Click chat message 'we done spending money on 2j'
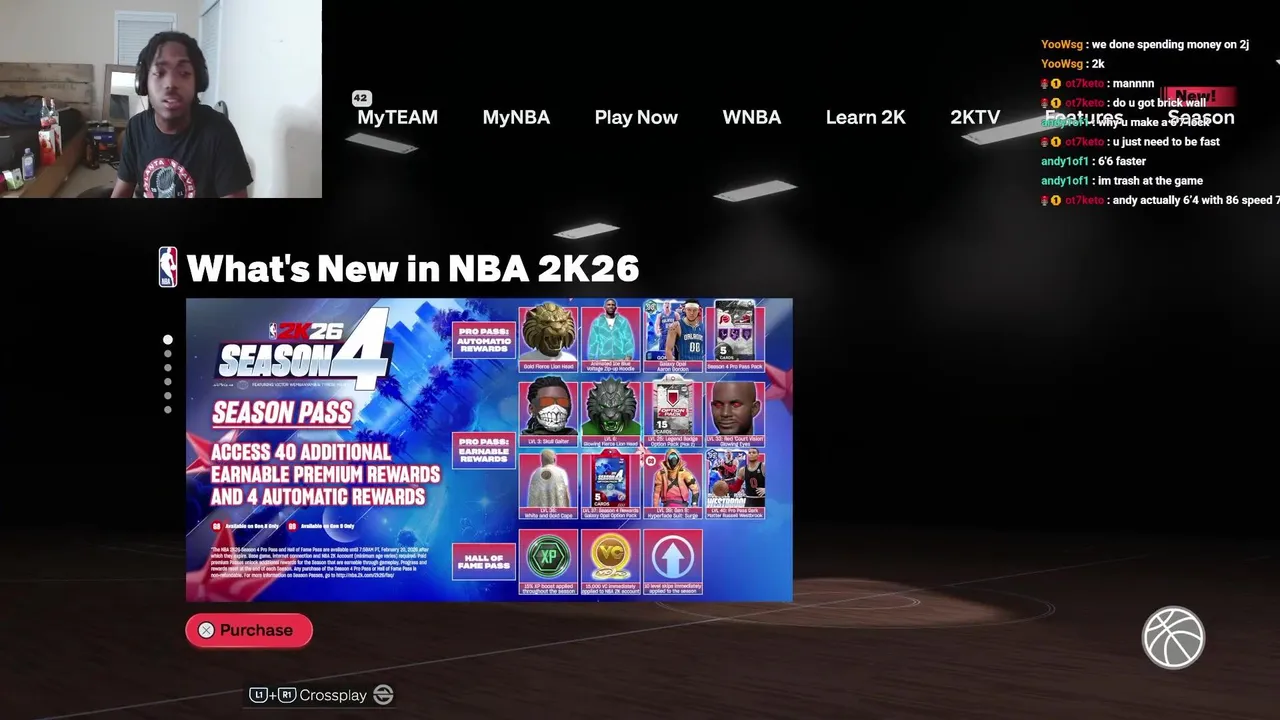1280x720 pixels. click(x=1170, y=44)
